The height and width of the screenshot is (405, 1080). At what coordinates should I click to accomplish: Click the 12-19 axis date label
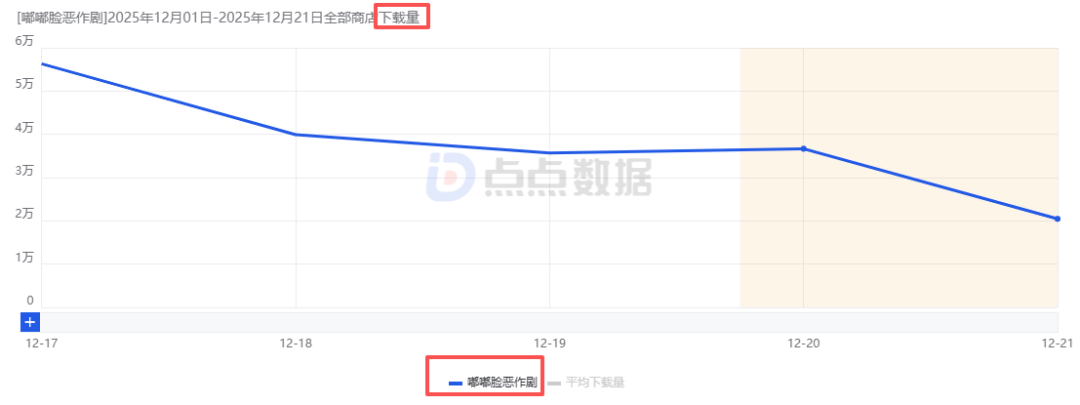tap(549, 343)
